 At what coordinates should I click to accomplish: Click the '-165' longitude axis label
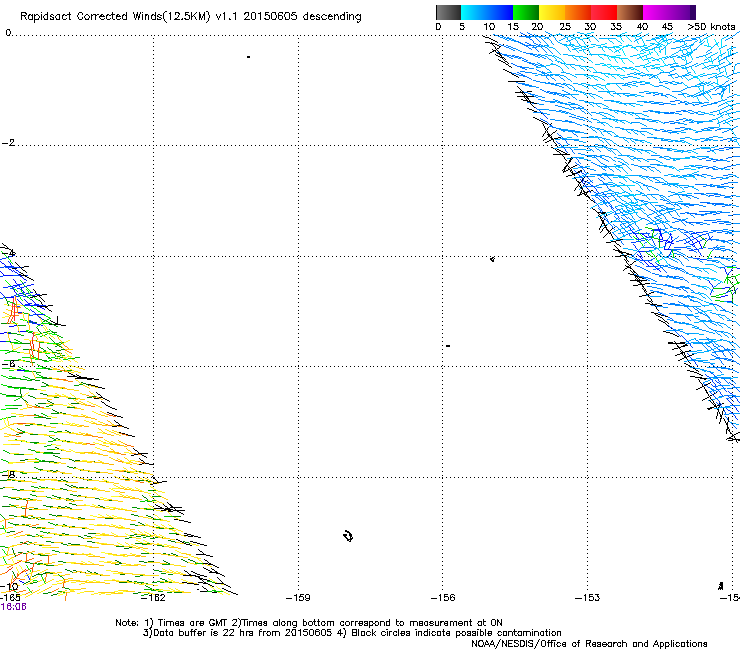10,598
